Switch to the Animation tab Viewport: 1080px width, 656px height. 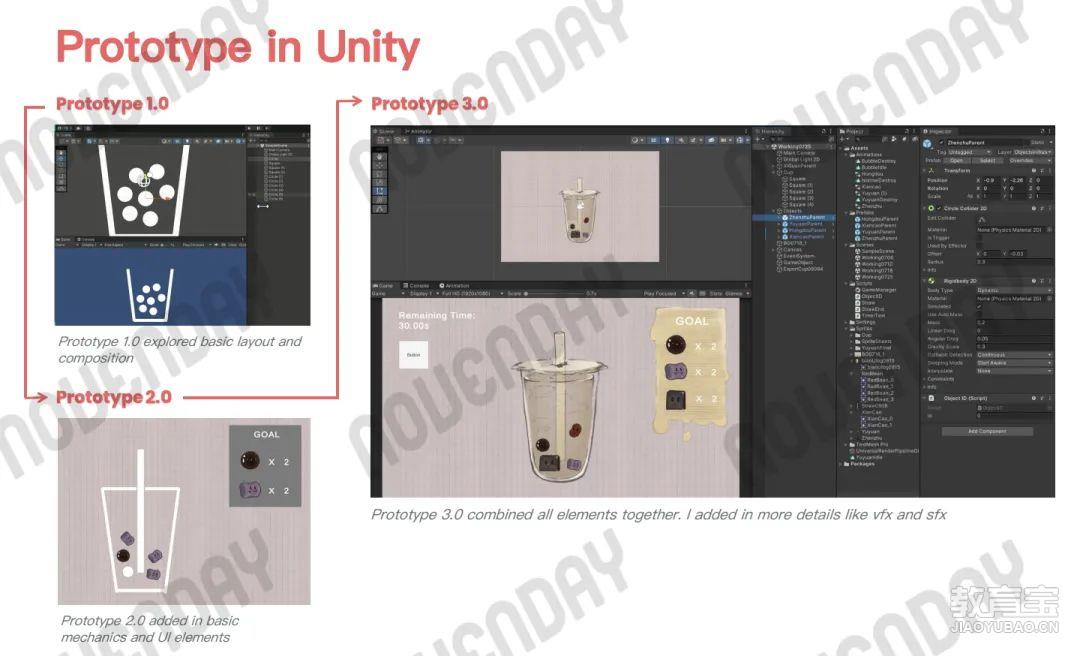pyautogui.click(x=454, y=285)
